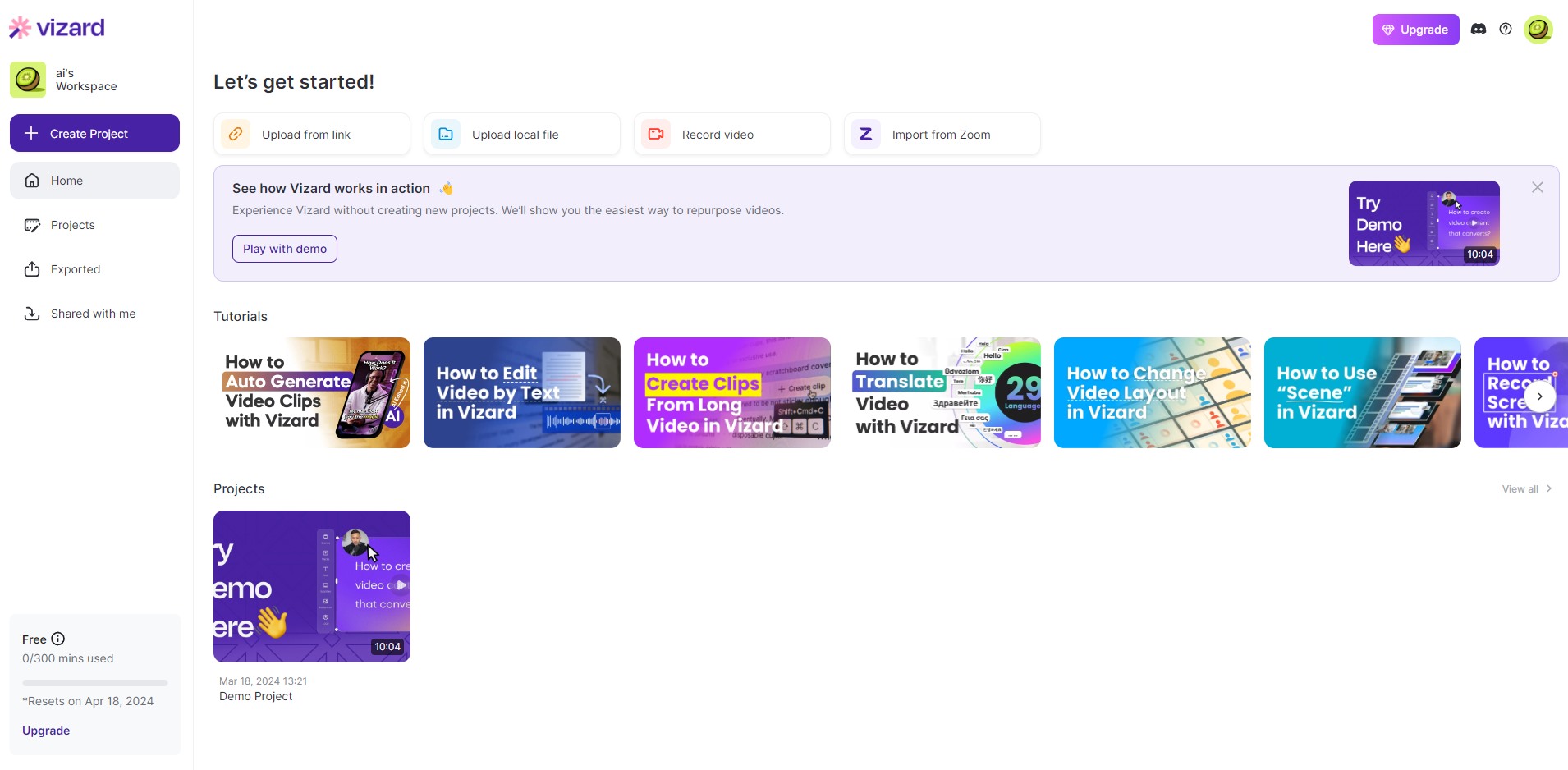1568x770 pixels.
Task: Open the Discord icon in header
Action: (1479, 30)
